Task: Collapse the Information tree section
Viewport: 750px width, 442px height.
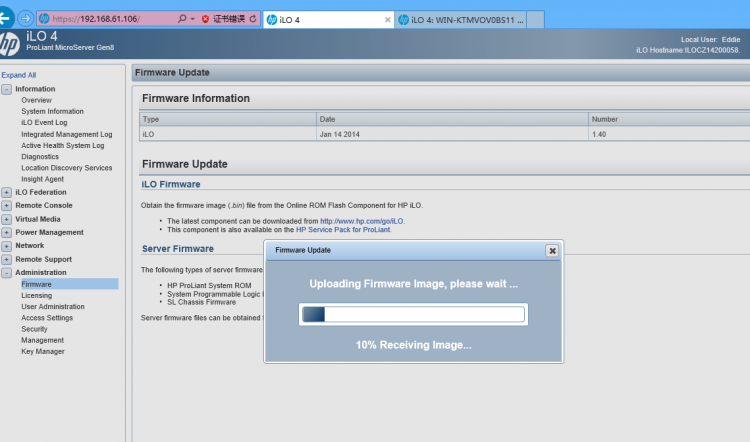Action: pyautogui.click(x=6, y=89)
